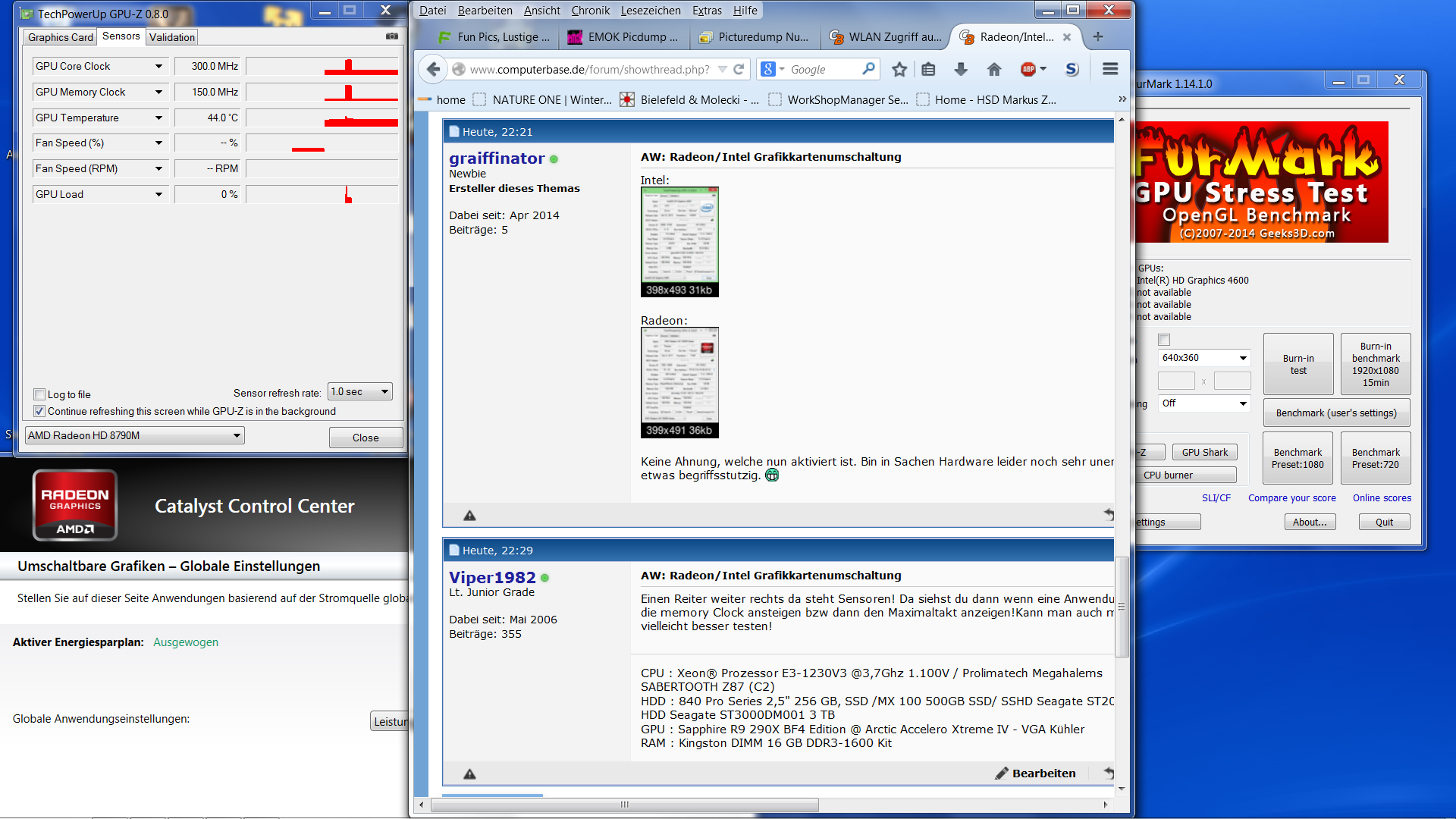Open the Lesezeichen menu
Screen dimensions: 1456x819
click(x=651, y=11)
